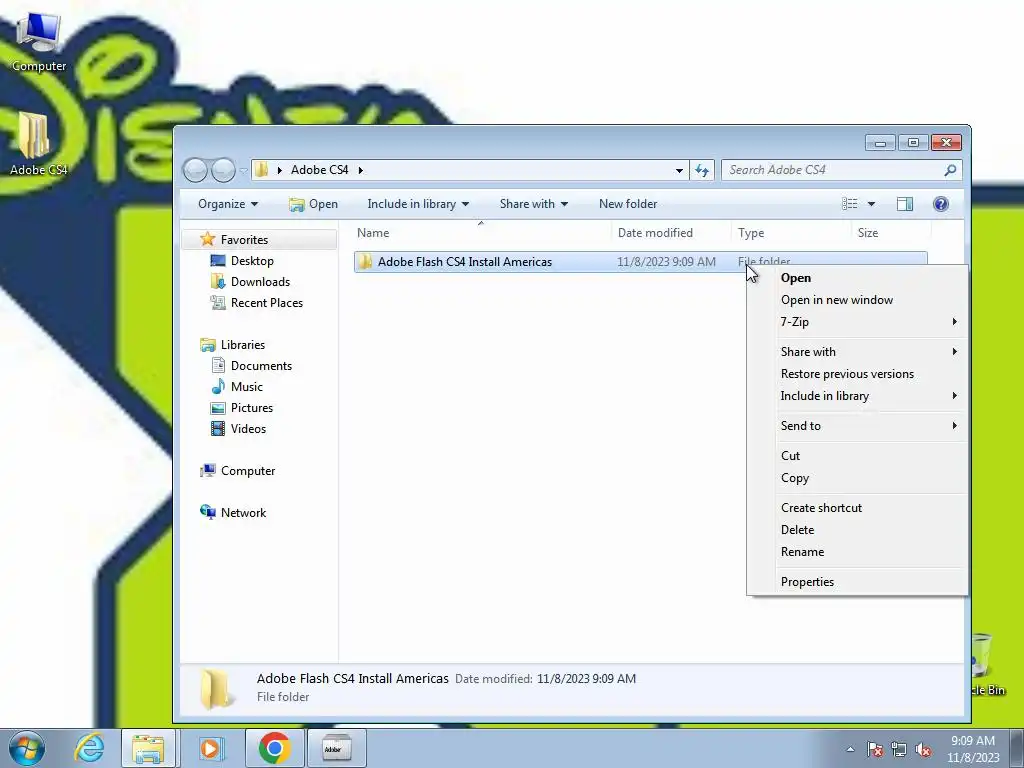The image size is (1024, 768).
Task: Click muted volume speaker tray icon
Action: pos(923,749)
